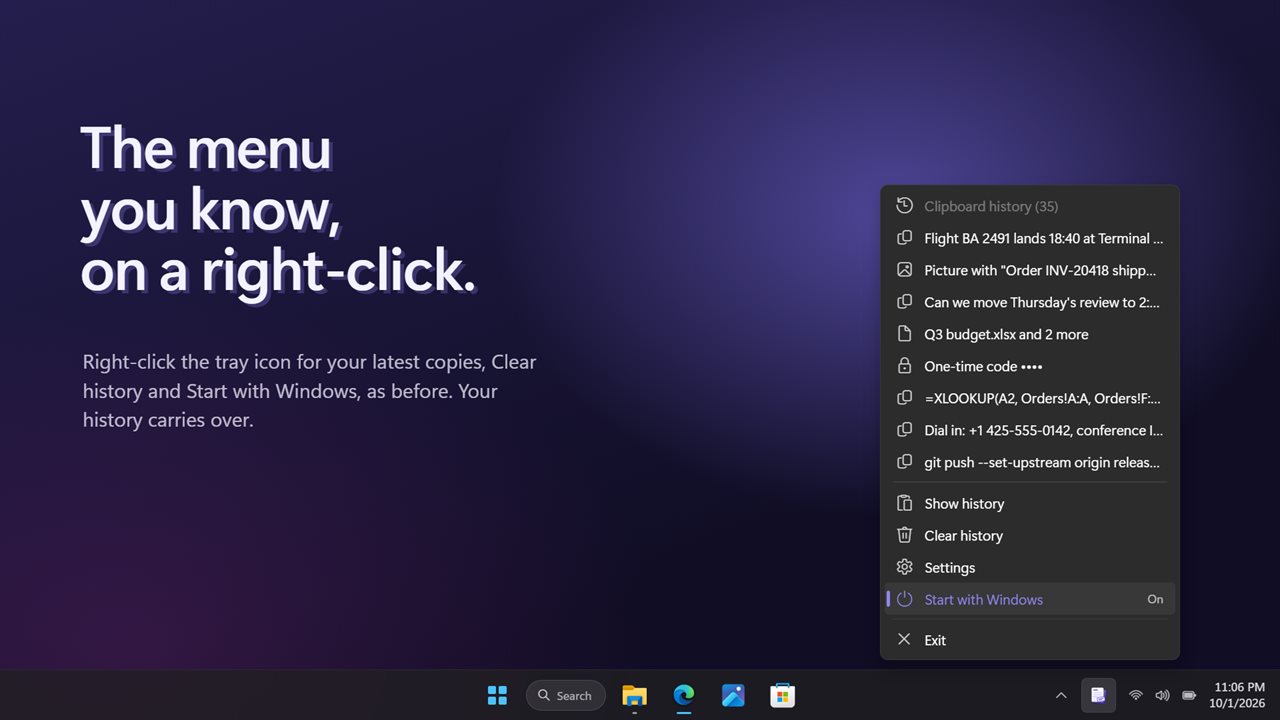Click the Start with Windows power icon
1280x720 pixels.
coord(904,599)
